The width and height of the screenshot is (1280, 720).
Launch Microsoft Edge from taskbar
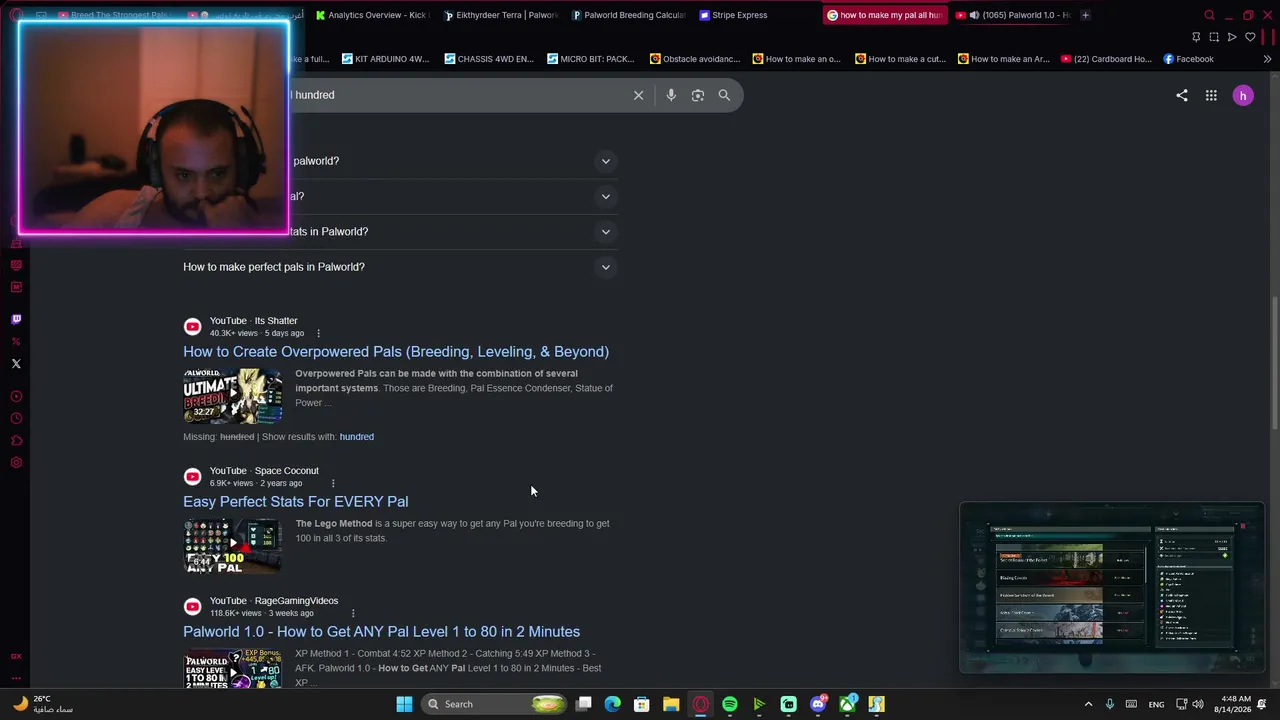pyautogui.click(x=613, y=704)
